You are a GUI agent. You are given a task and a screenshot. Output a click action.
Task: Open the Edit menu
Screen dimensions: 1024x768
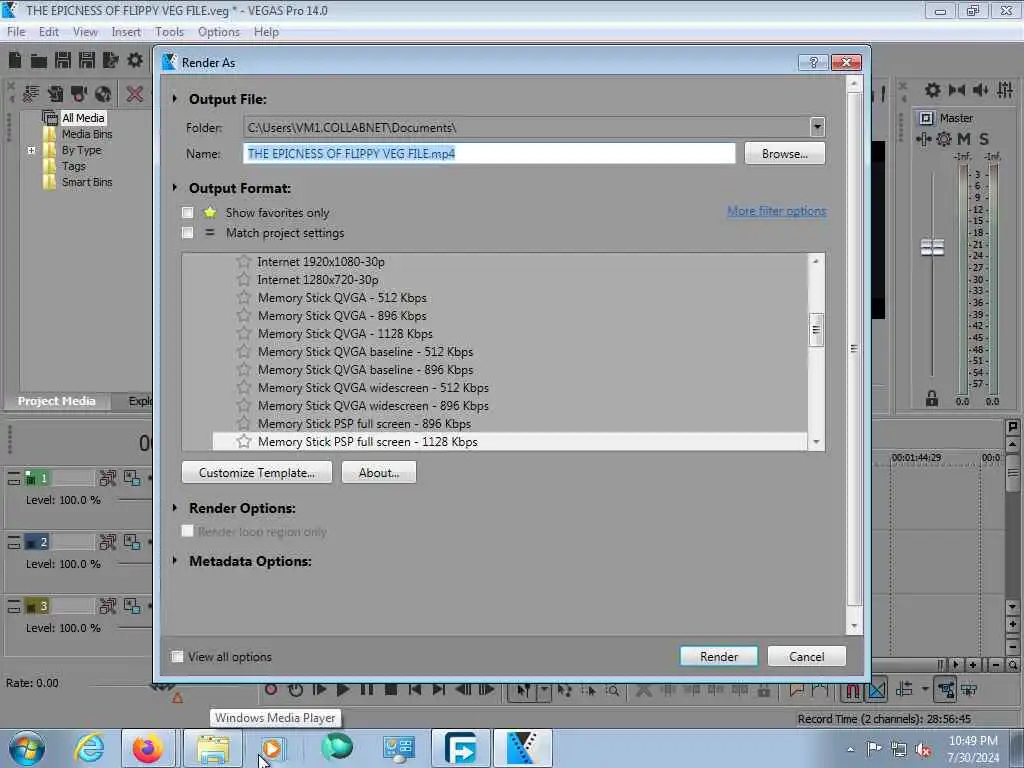[x=48, y=32]
